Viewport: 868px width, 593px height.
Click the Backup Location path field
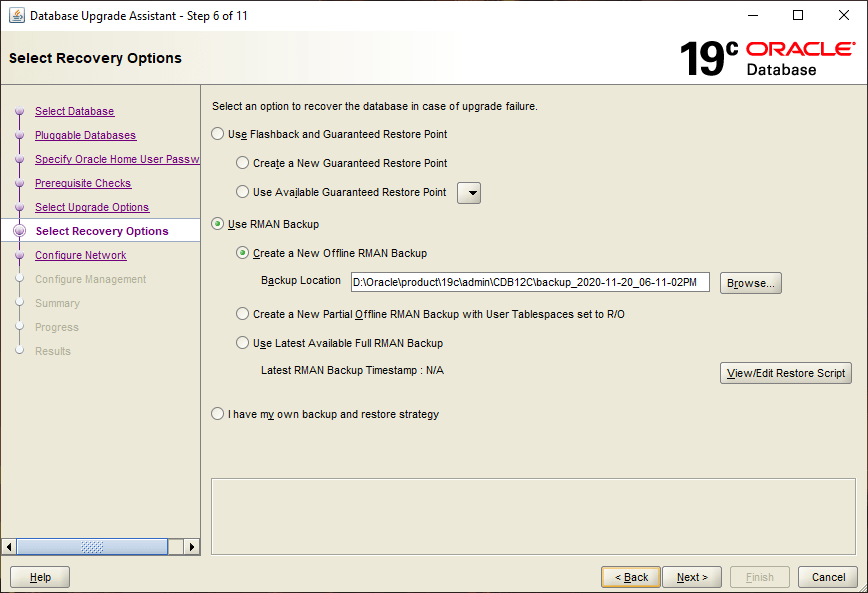coord(530,282)
